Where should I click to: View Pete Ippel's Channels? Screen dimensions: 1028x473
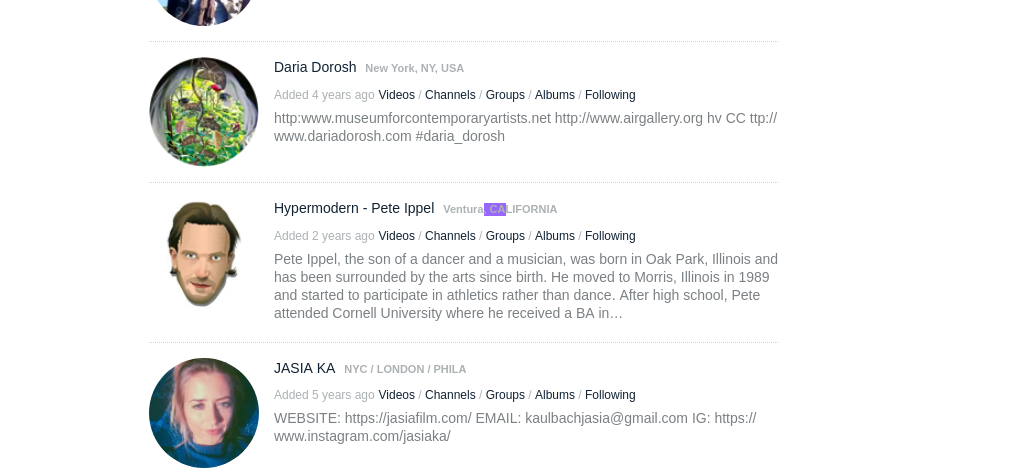click(x=450, y=236)
